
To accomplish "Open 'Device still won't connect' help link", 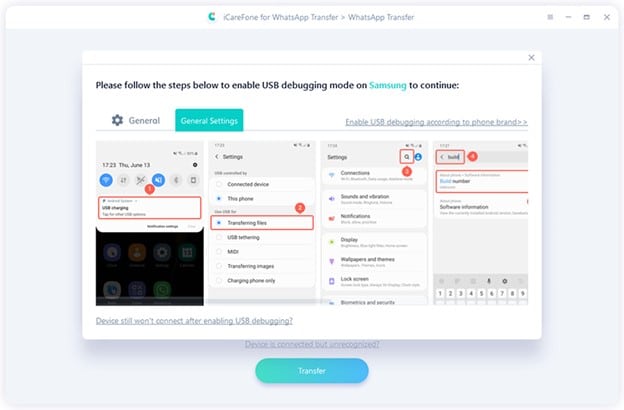I will 194,321.
